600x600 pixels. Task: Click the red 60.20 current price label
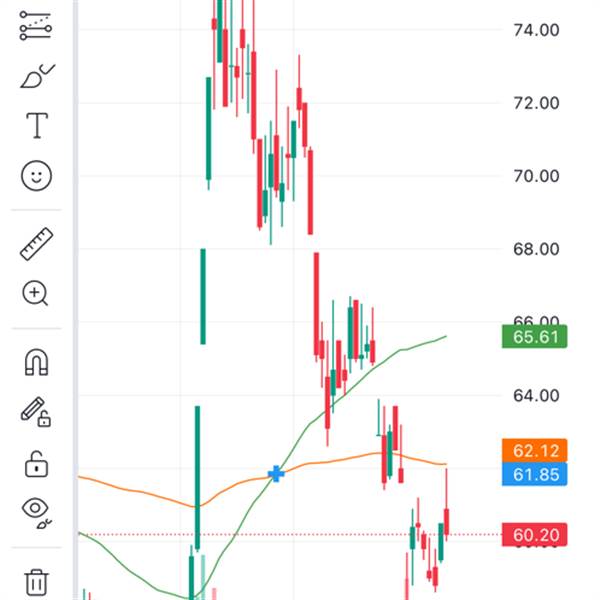click(535, 535)
